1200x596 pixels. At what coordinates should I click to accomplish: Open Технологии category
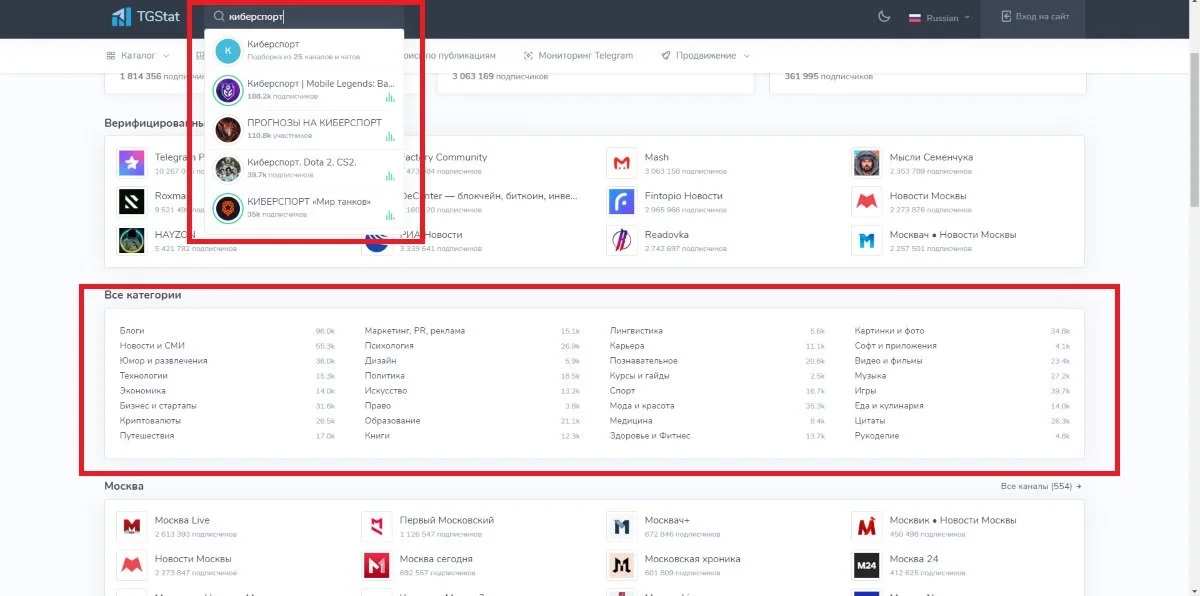pyautogui.click(x=143, y=375)
